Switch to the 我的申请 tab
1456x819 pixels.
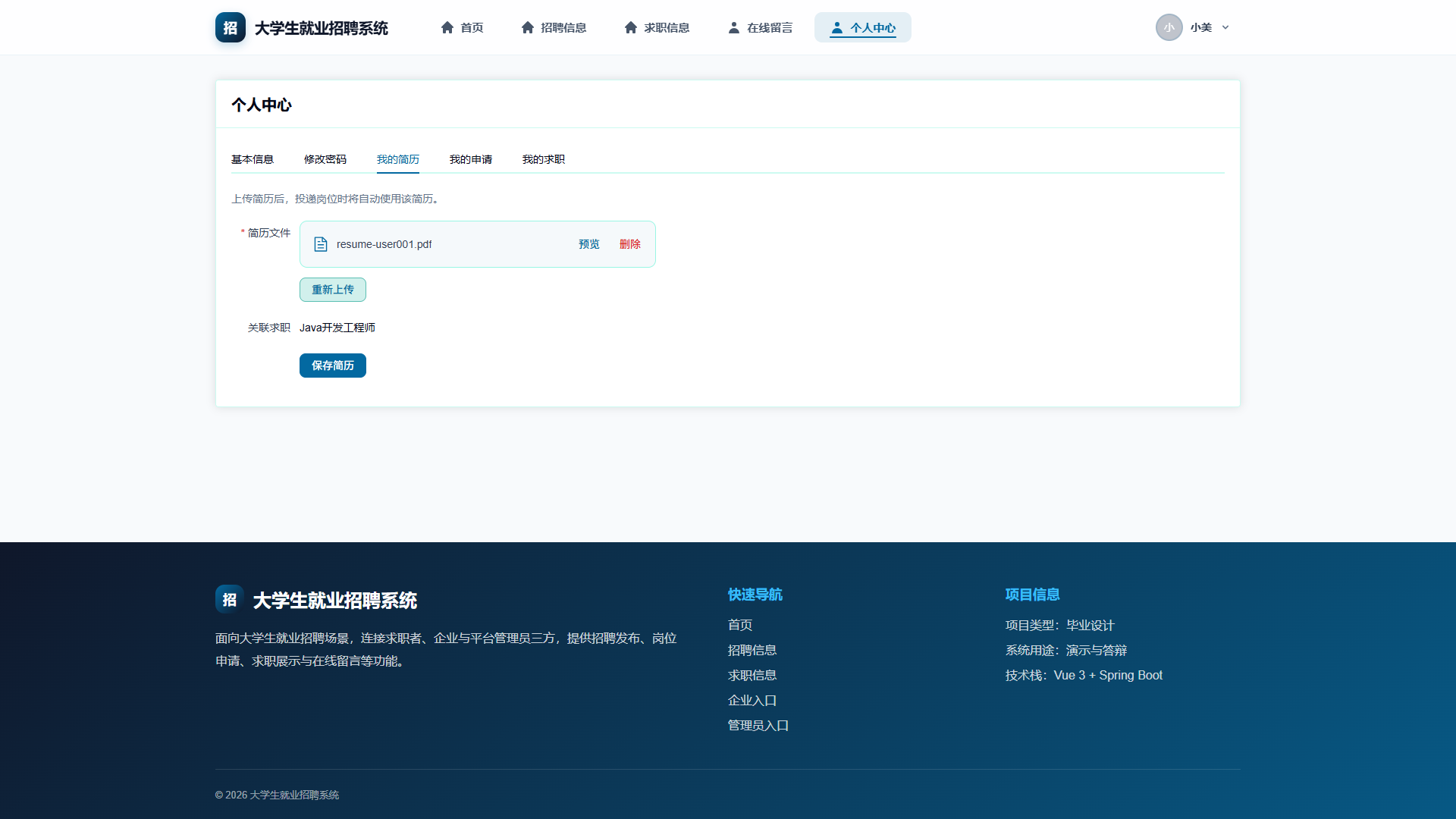tap(471, 159)
